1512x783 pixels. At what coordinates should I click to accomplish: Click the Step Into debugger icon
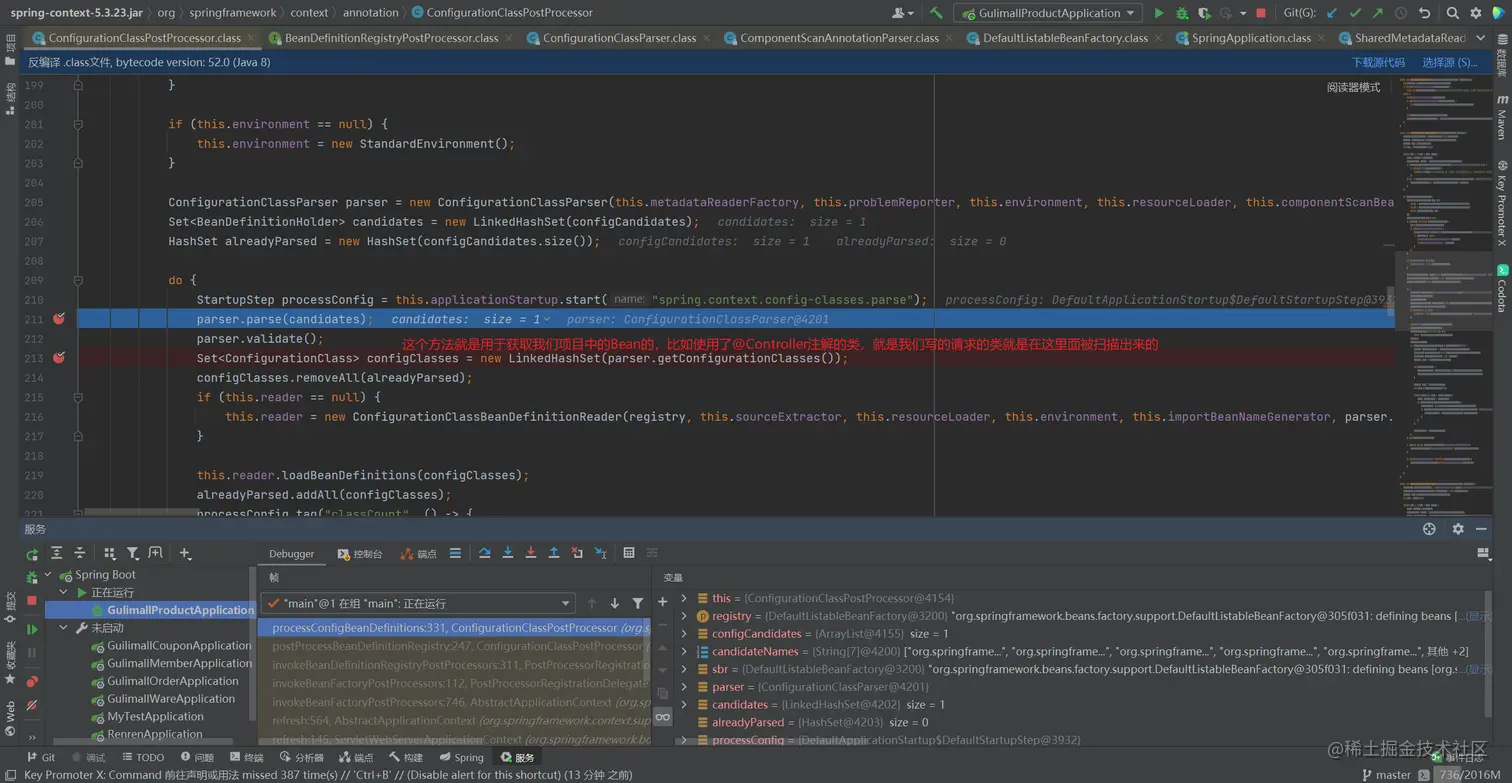508,553
